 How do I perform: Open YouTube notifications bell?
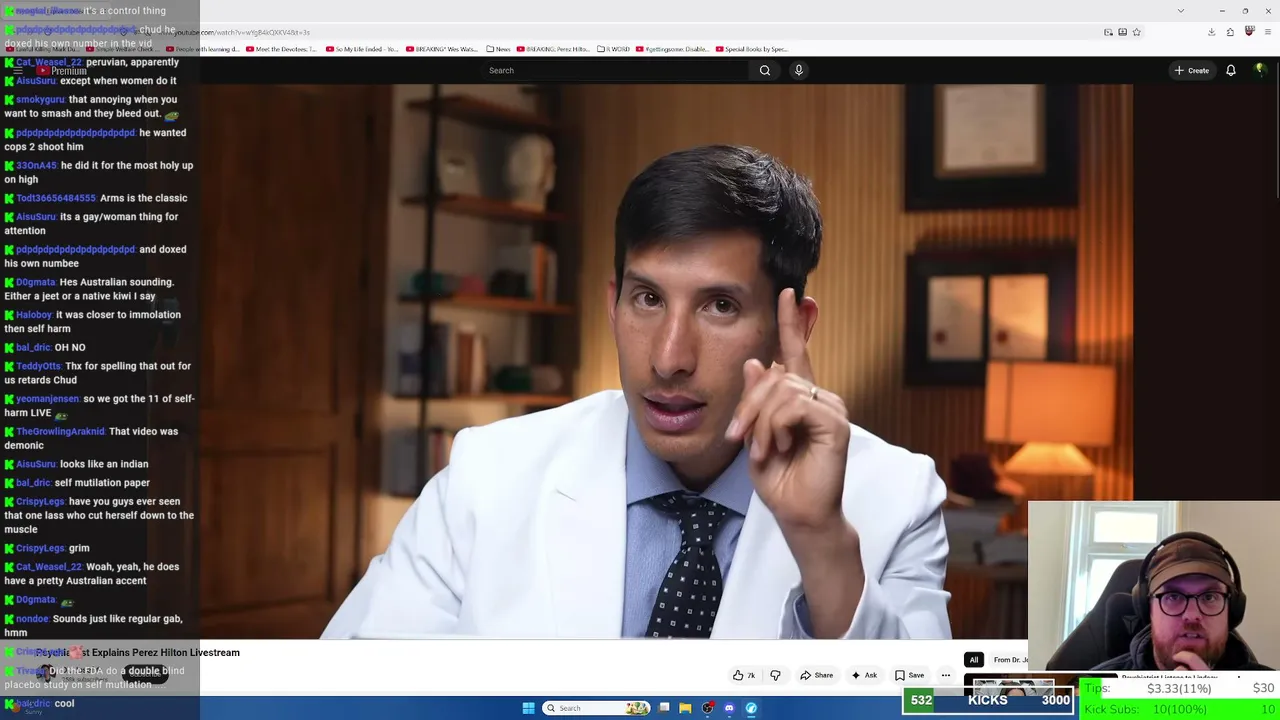(1231, 70)
